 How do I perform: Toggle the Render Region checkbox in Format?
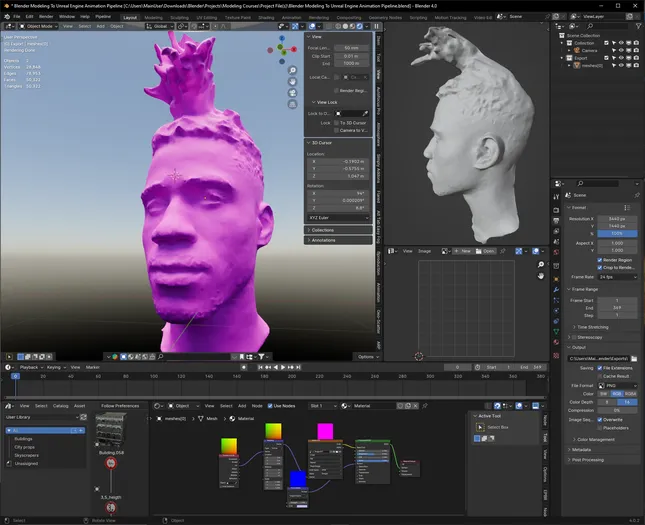click(x=599, y=260)
